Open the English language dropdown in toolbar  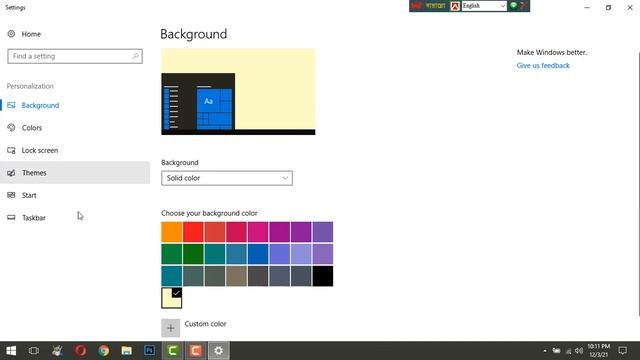[x=484, y=6]
